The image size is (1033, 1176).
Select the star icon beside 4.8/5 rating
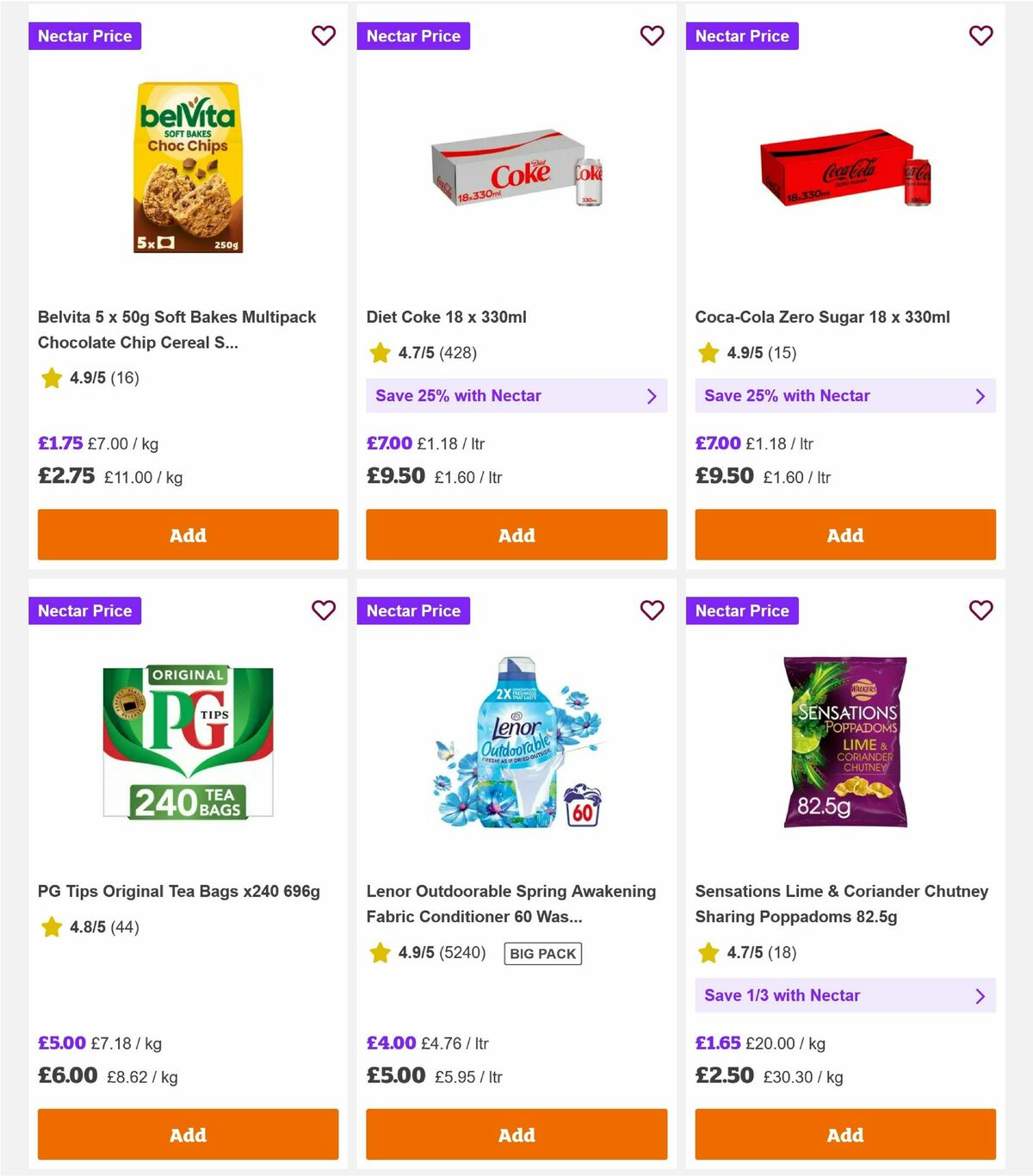[x=50, y=927]
